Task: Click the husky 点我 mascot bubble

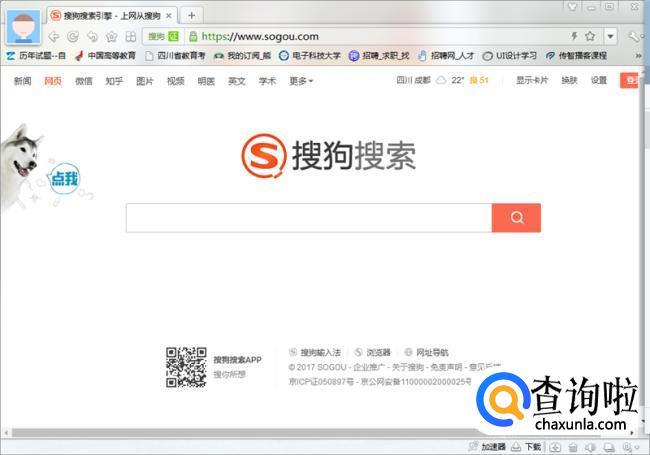Action: 64,179
